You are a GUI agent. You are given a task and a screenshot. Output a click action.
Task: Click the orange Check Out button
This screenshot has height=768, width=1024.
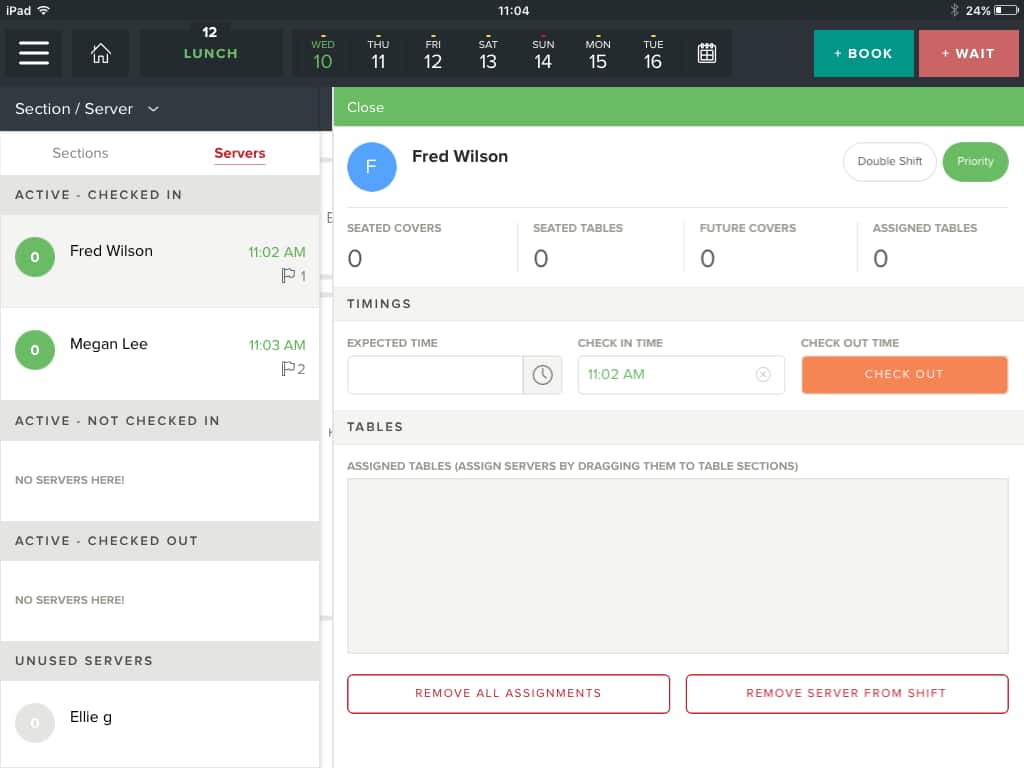click(x=904, y=375)
